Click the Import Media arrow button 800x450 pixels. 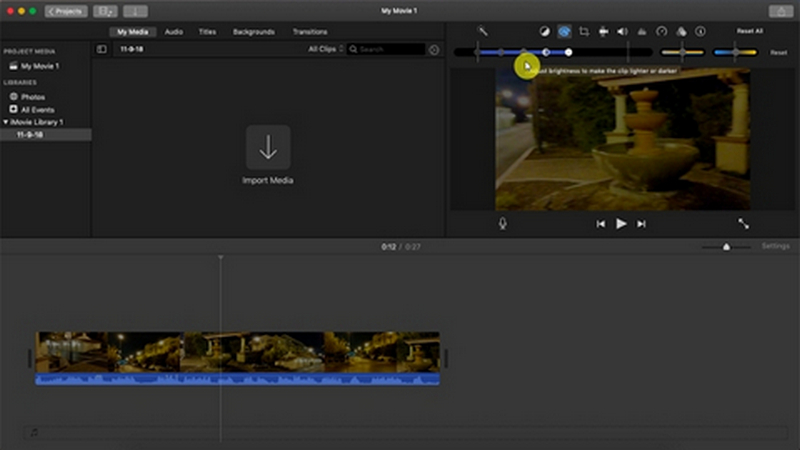268,147
